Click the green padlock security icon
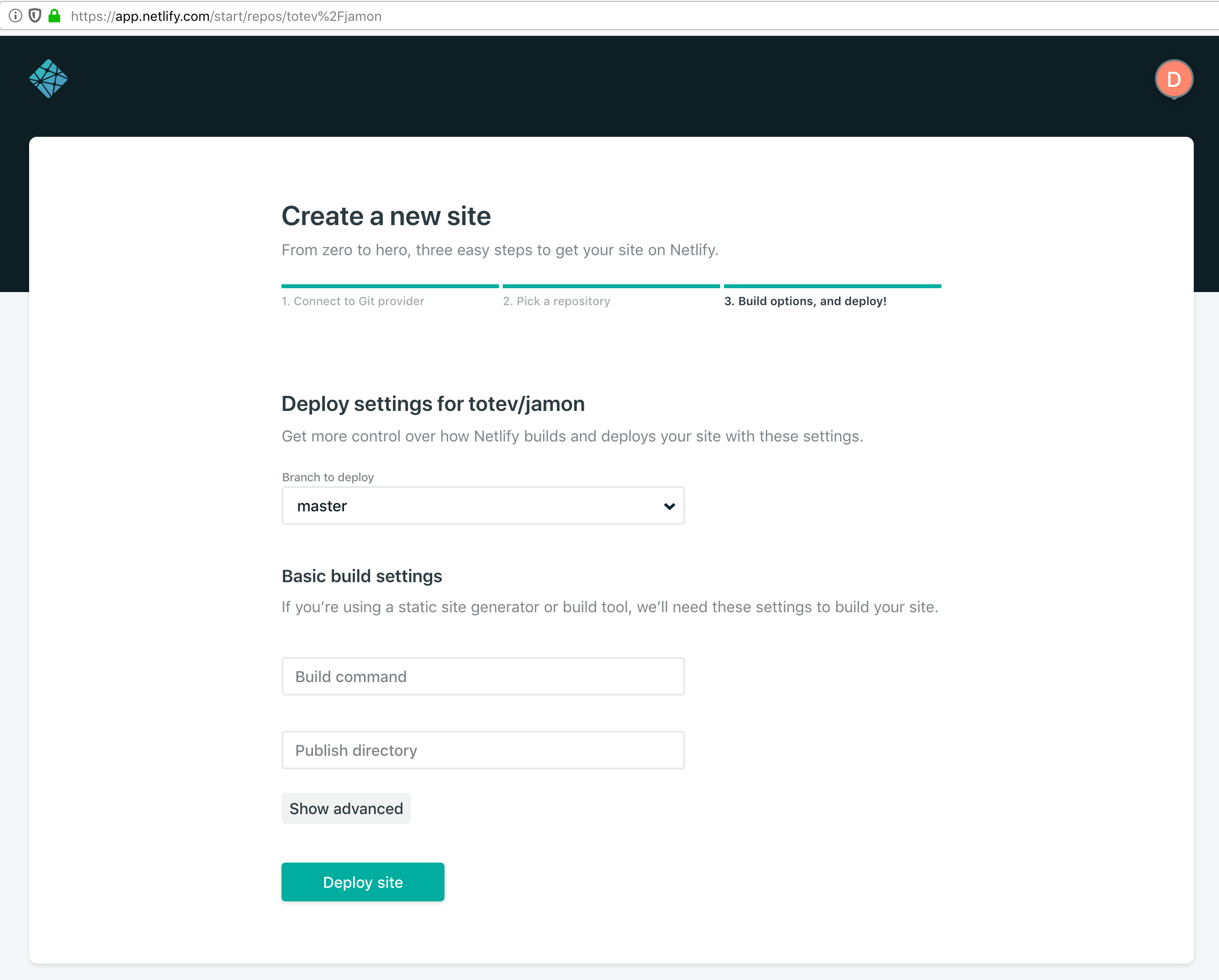Screen dimensions: 1219x980 54,16
